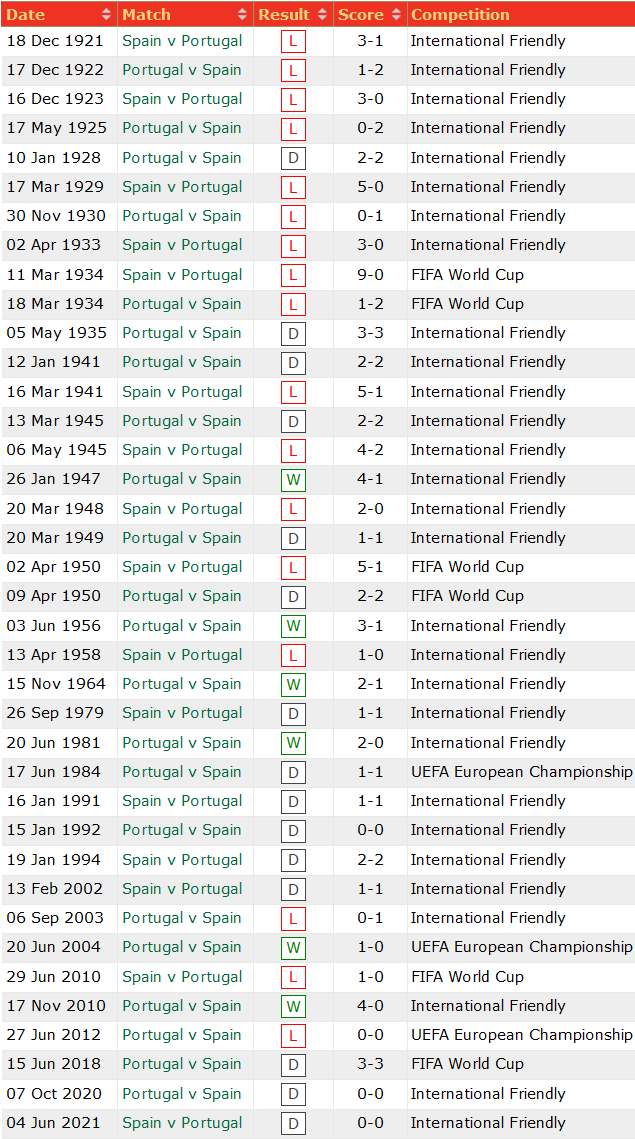Image resolution: width=635 pixels, height=1139 pixels.
Task: Click W result badge for 20 Jun 2004
Action: 293,947
